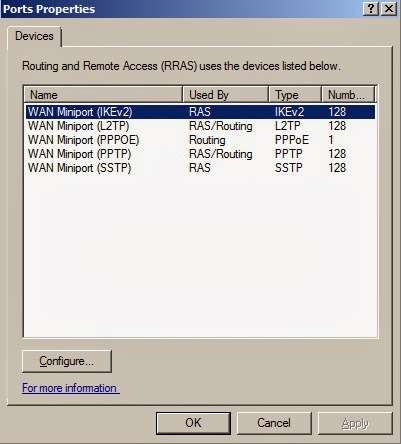Select WAN Miniport (IKEv2) row

tap(200, 112)
